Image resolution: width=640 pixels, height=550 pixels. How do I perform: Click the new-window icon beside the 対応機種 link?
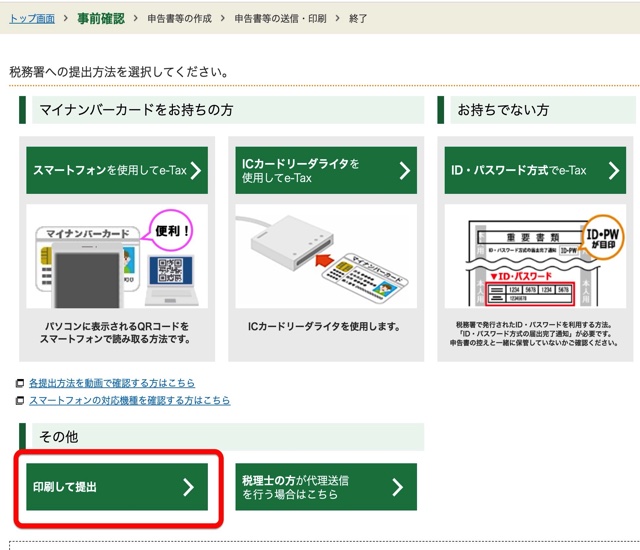[20, 401]
